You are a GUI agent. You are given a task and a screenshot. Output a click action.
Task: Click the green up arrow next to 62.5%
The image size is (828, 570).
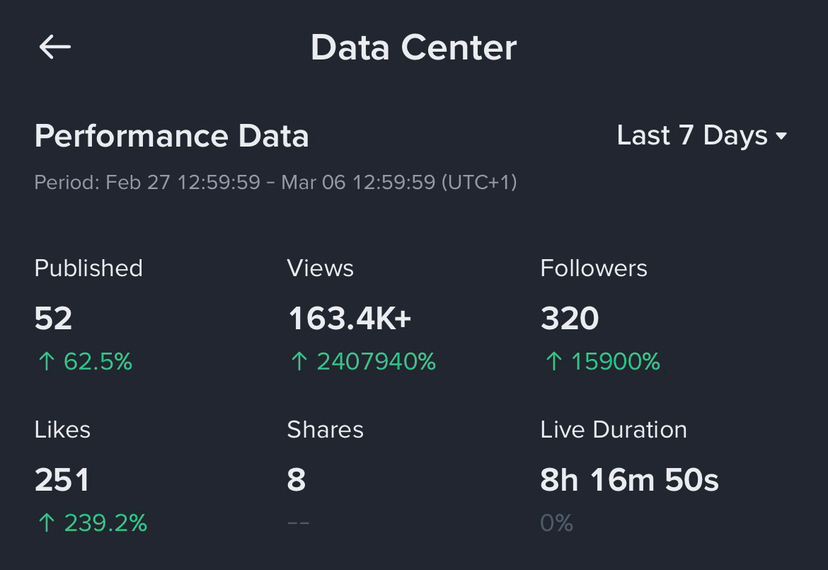click(45, 362)
